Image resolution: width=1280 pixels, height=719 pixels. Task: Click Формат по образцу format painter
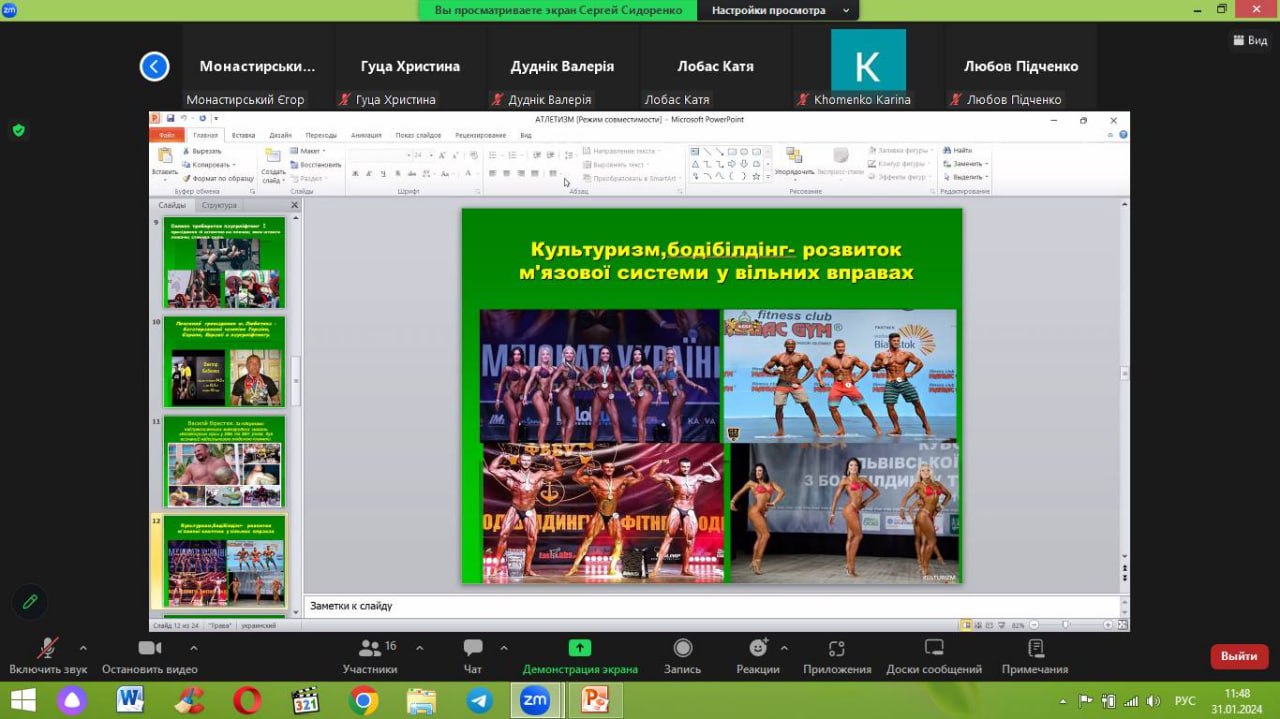(218, 178)
